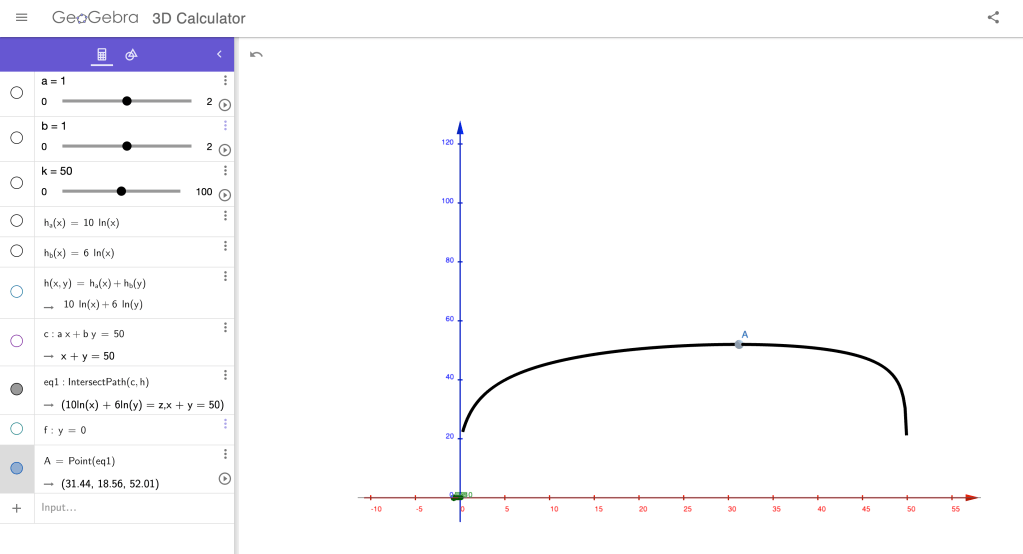The image size is (1023, 554).
Task: Collapse the algebra side panel
Action: pyautogui.click(x=219, y=54)
